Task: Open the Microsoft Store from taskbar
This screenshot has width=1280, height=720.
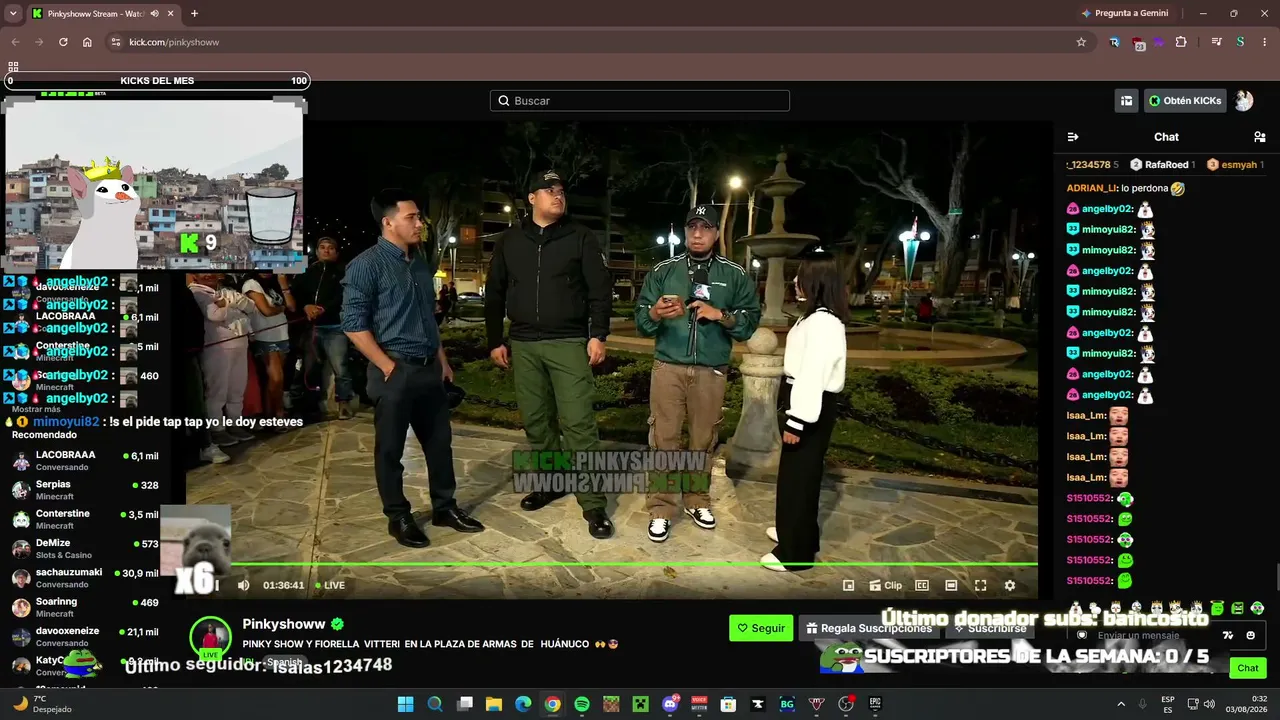Action: click(x=729, y=704)
